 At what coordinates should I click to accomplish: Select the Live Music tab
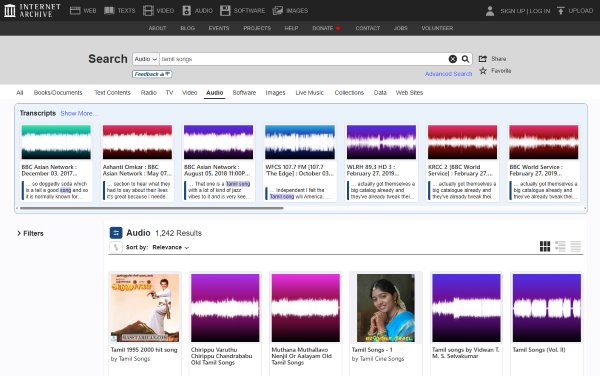click(x=309, y=93)
